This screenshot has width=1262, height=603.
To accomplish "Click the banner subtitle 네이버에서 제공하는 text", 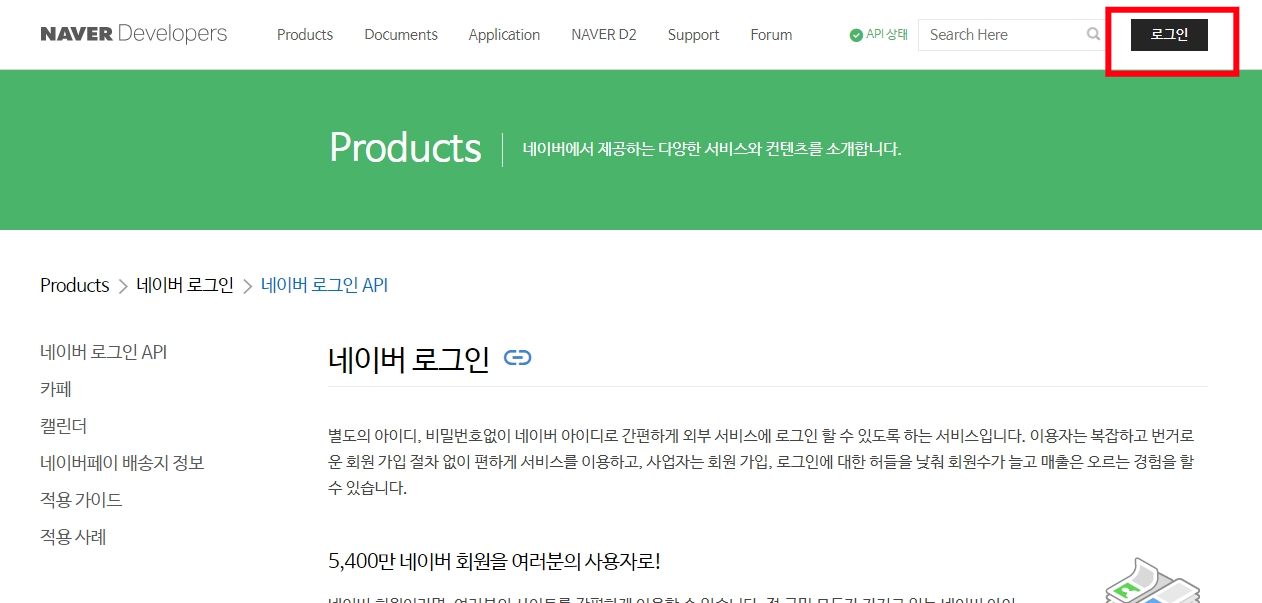I will coord(712,149).
